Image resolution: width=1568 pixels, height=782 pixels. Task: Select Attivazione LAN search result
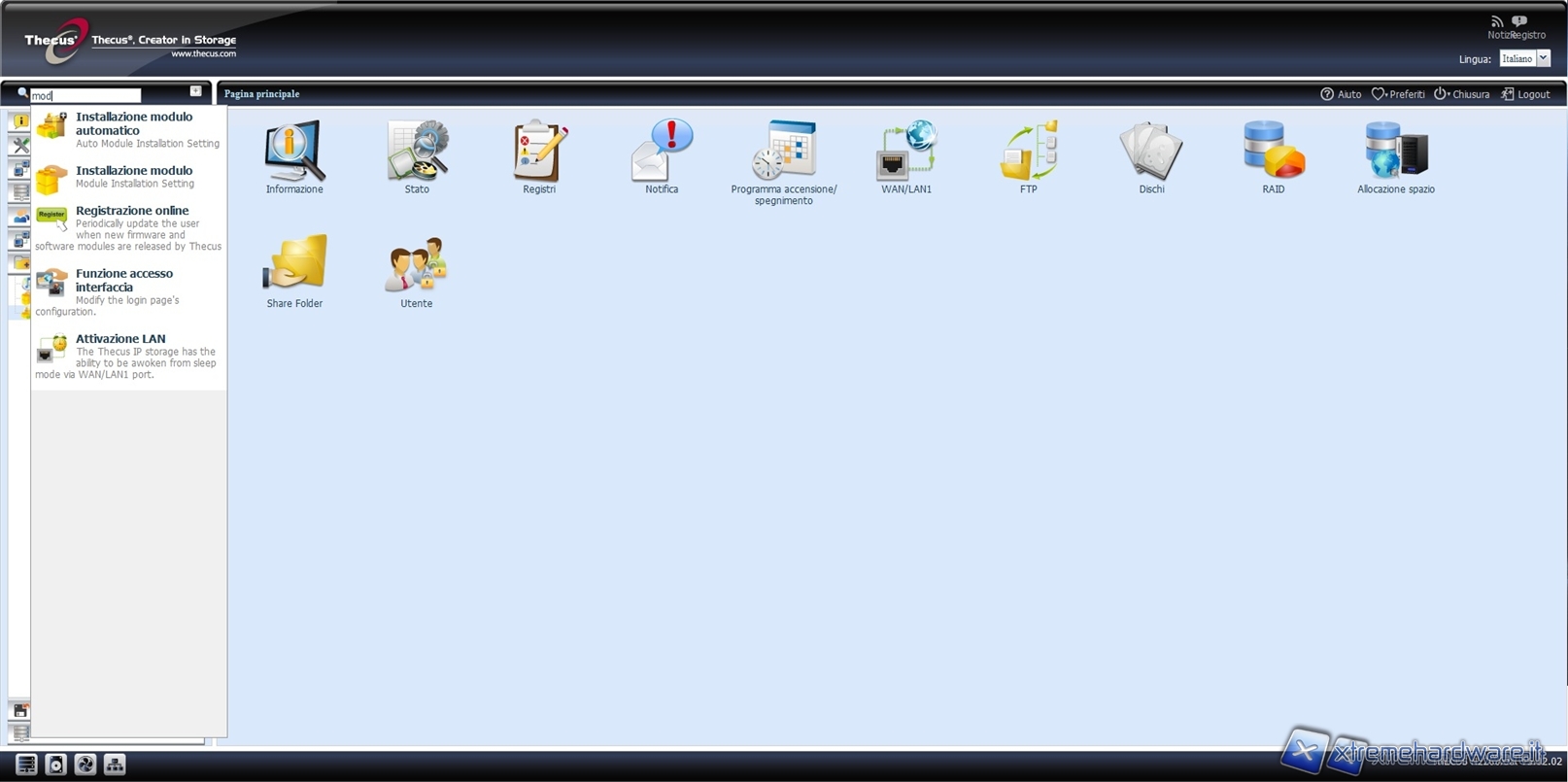click(x=120, y=339)
